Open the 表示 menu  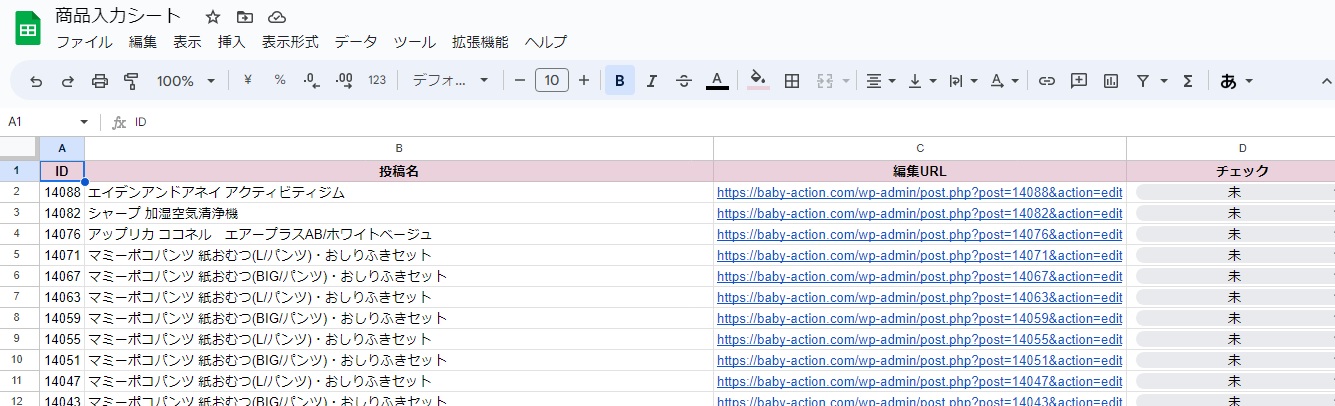pyautogui.click(x=187, y=42)
